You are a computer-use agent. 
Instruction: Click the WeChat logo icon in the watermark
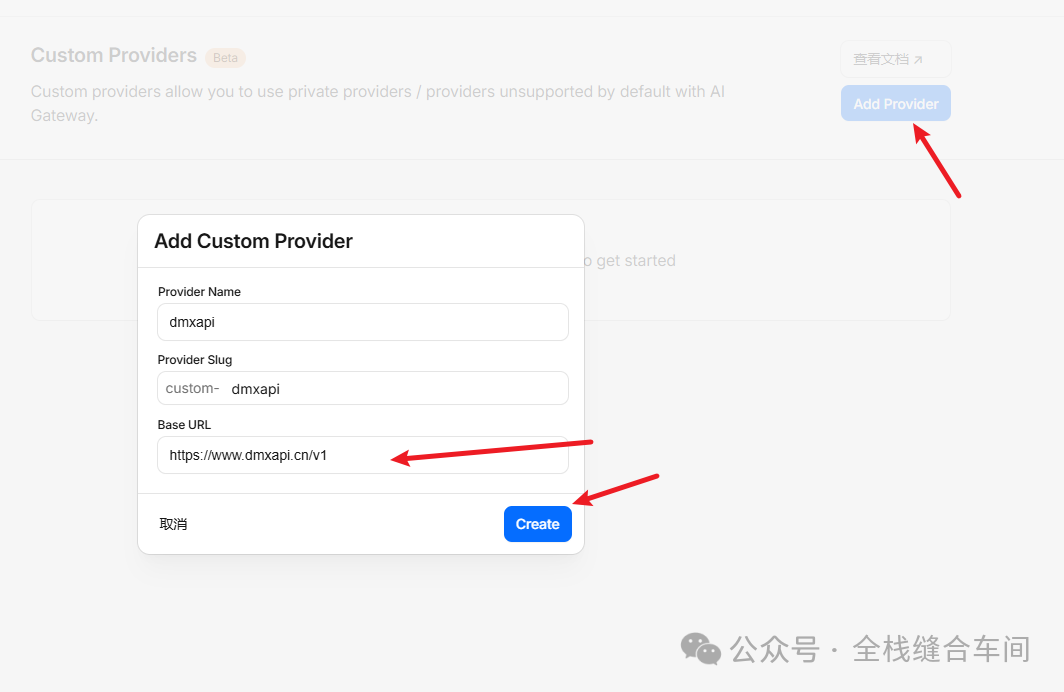point(700,649)
